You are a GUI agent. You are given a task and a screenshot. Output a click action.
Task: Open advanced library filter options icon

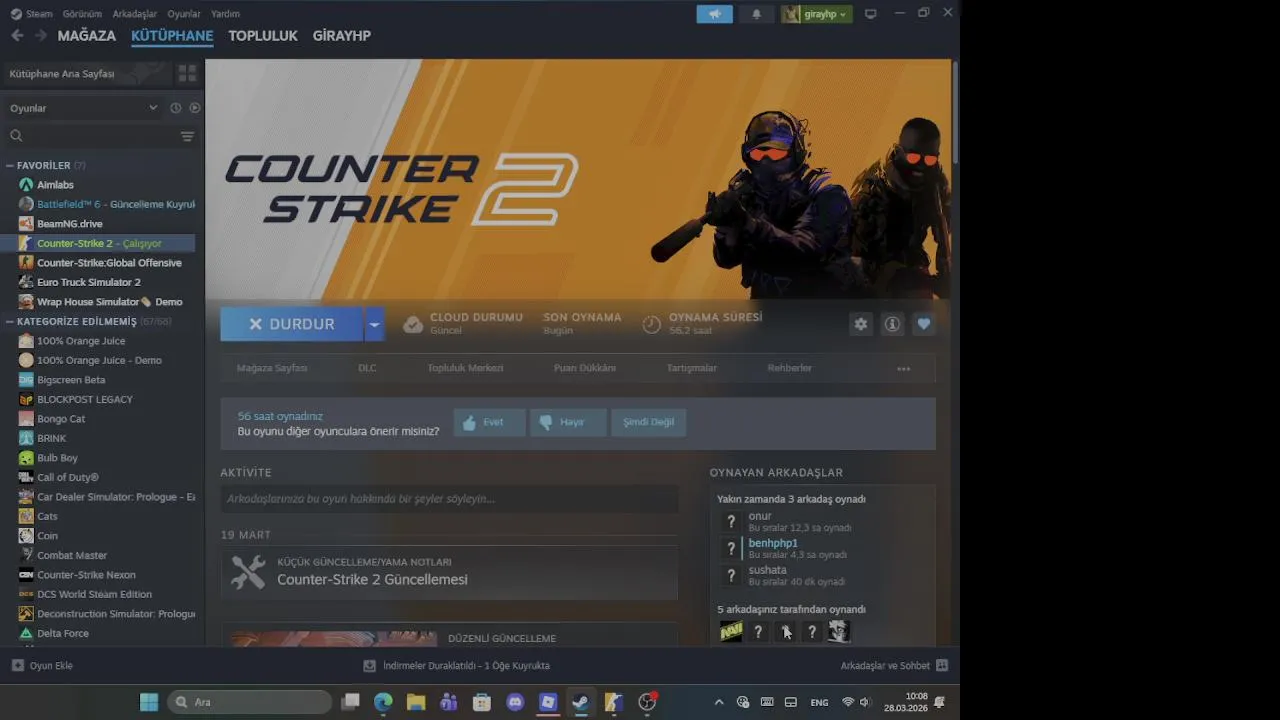tap(187, 136)
